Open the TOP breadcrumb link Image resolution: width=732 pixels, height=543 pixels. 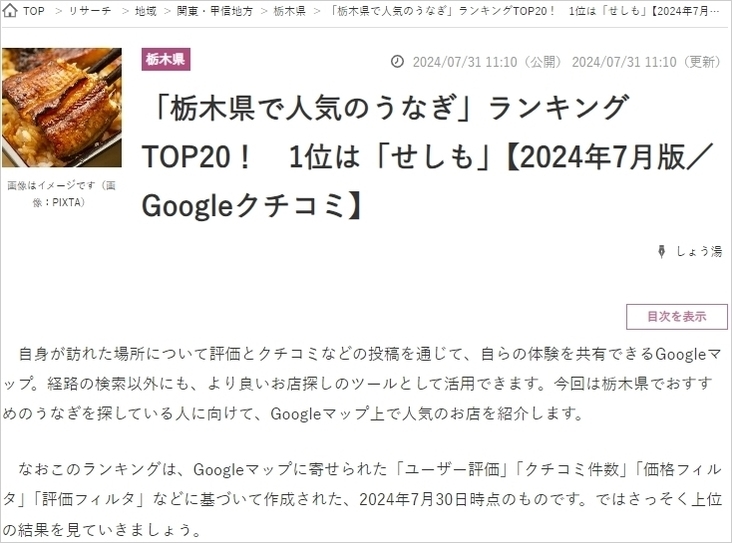coord(34,11)
